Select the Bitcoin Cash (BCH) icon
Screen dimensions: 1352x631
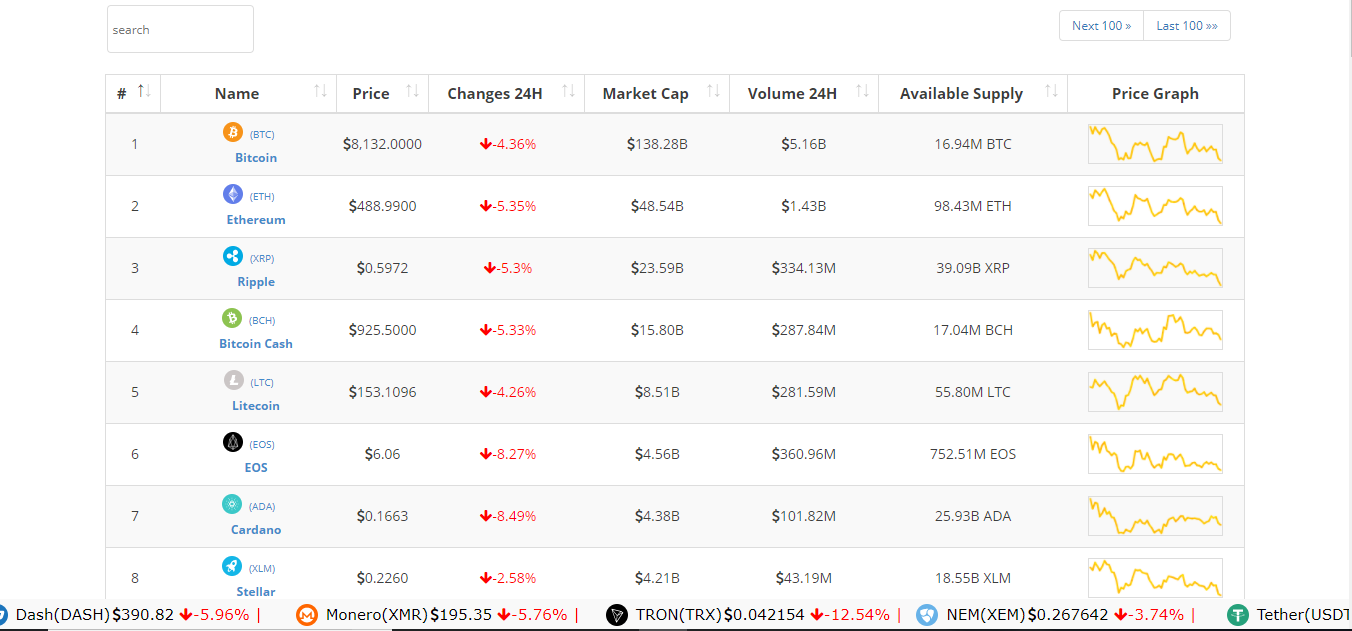[x=233, y=318]
